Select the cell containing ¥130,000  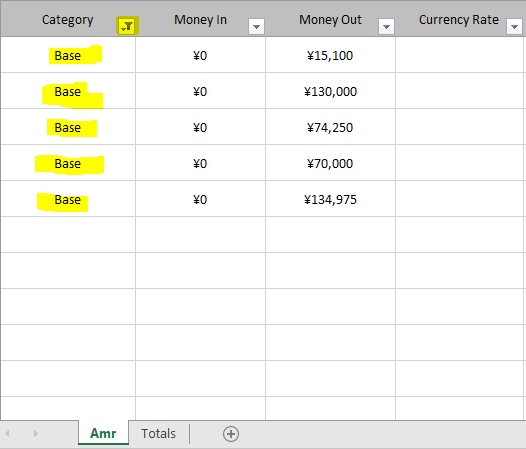330,91
